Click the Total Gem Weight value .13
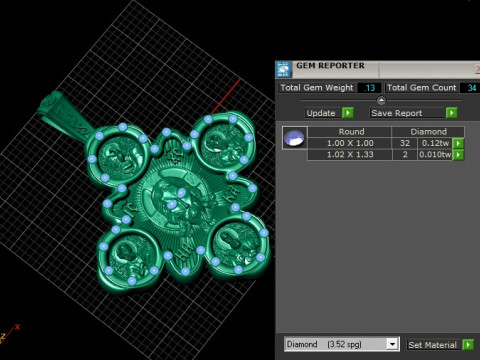 (369, 88)
